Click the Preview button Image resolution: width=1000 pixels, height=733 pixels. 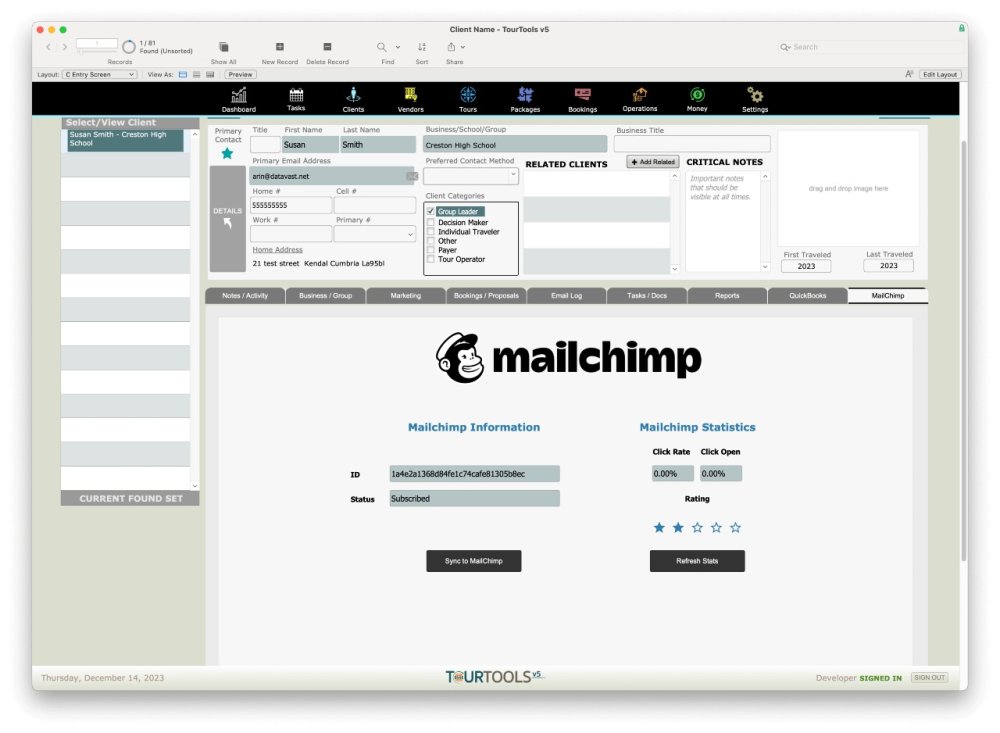coord(240,75)
